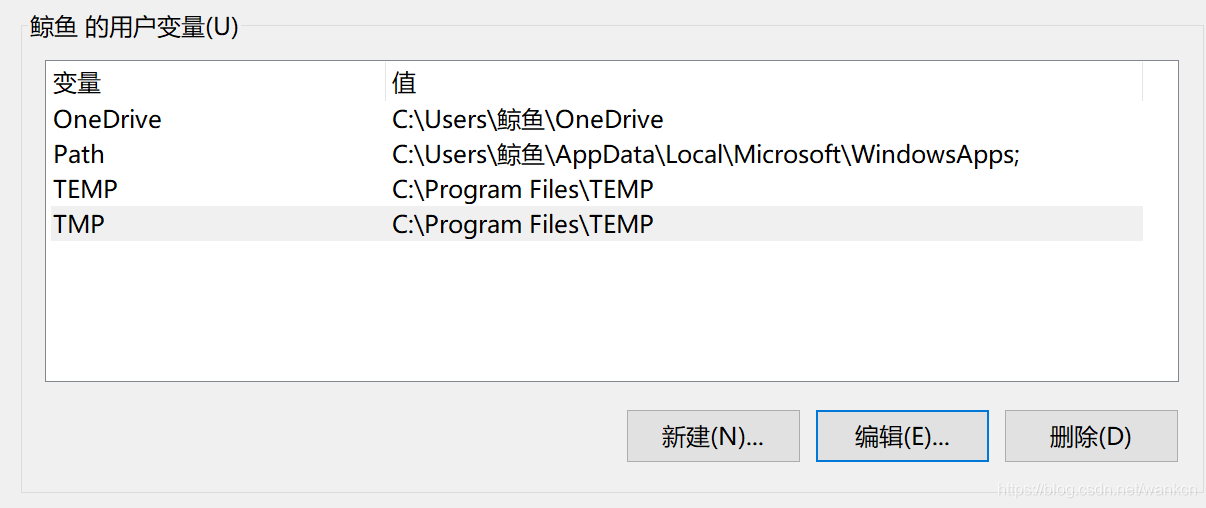Screen dimensions: 1206x508
Task: Select the Path variable name
Action: click(x=79, y=155)
